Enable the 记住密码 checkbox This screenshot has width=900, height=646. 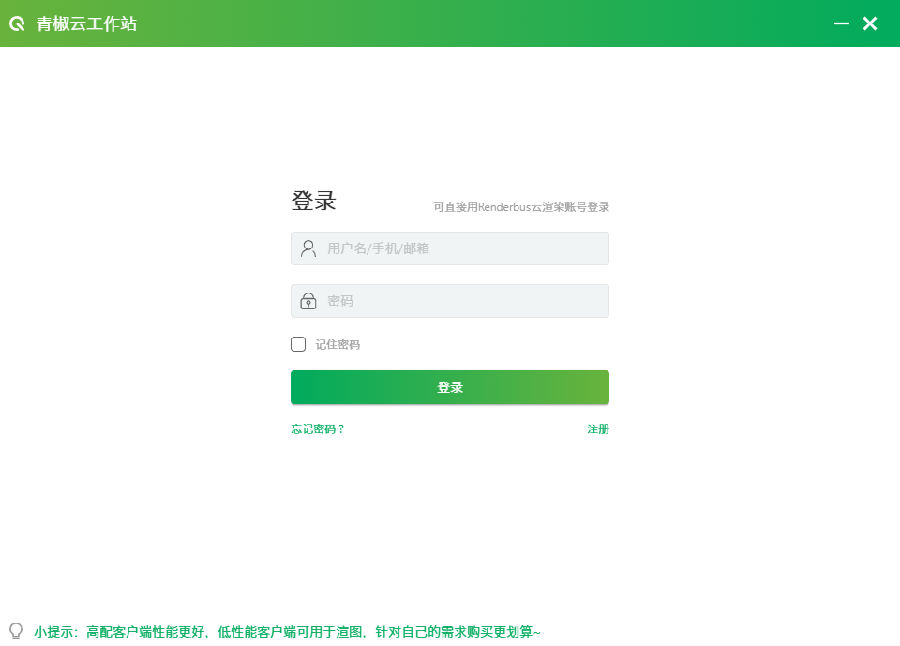[298, 345]
